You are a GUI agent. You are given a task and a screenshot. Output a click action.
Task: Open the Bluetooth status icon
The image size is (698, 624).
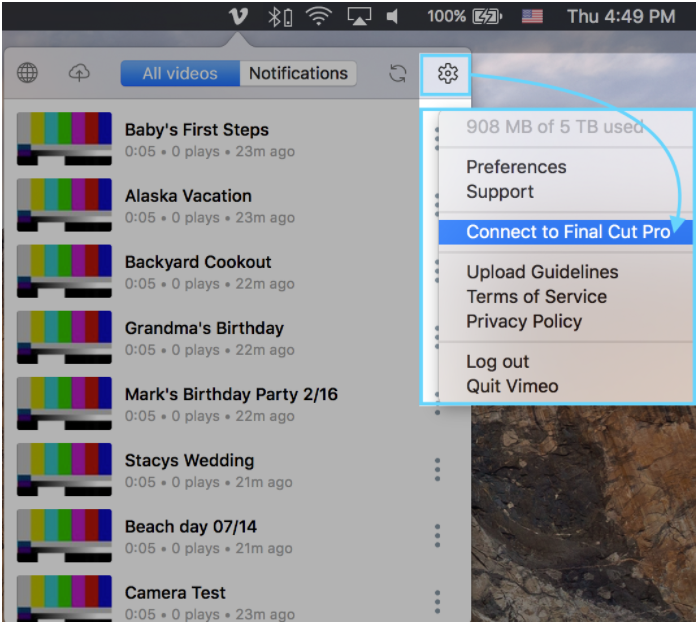pyautogui.click(x=280, y=17)
